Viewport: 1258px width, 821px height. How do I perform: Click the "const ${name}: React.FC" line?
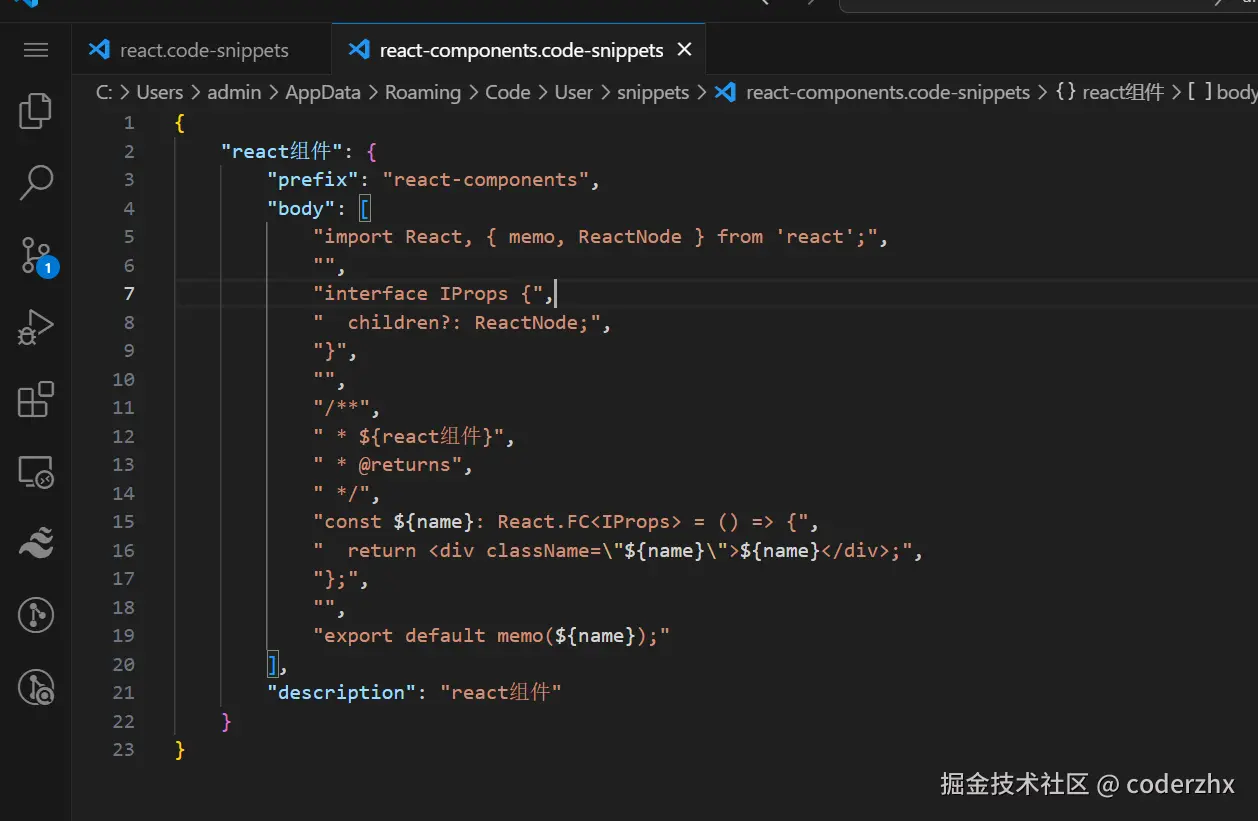click(566, 522)
